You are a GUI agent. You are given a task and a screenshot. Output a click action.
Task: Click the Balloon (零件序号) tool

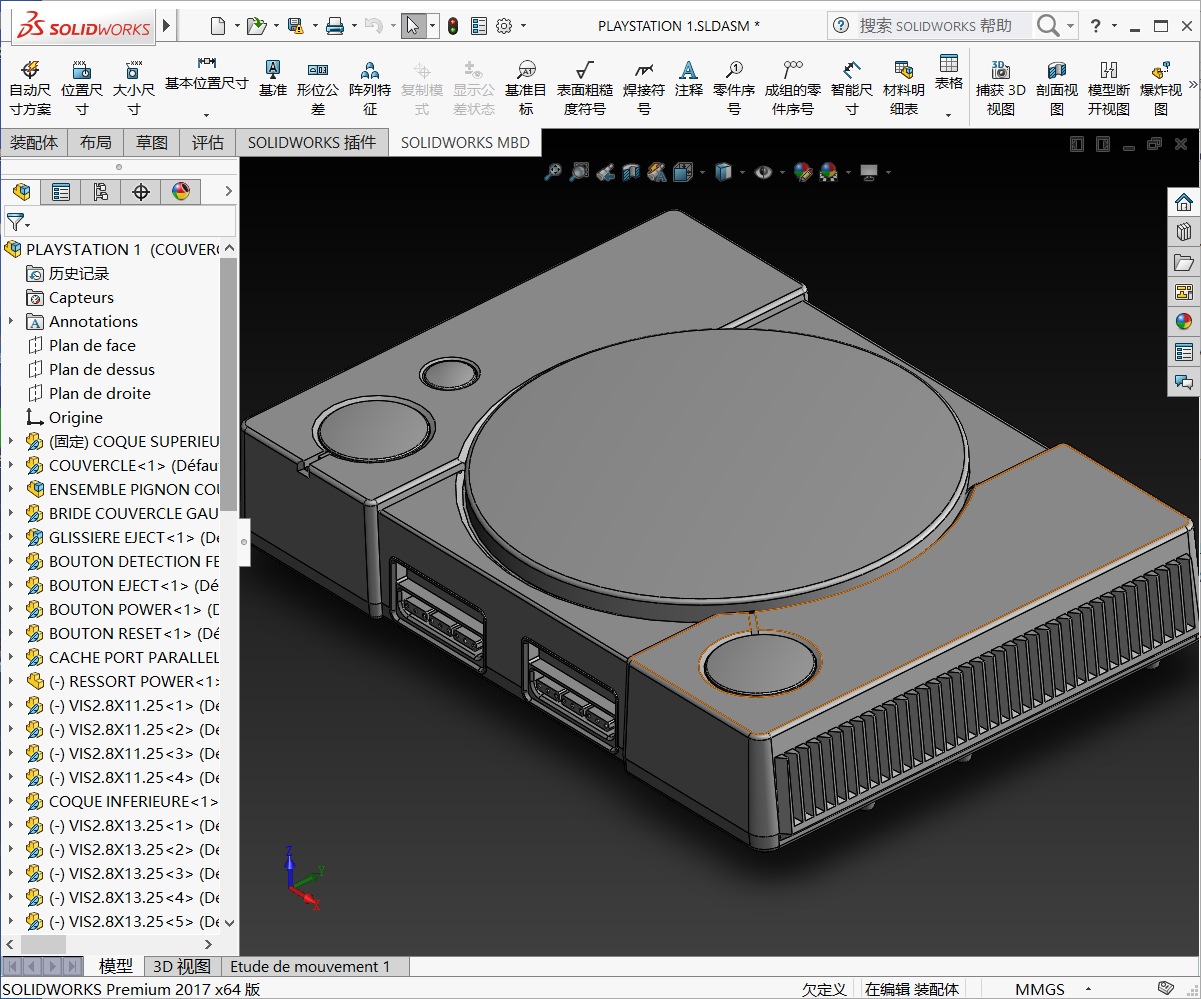pyautogui.click(x=734, y=88)
